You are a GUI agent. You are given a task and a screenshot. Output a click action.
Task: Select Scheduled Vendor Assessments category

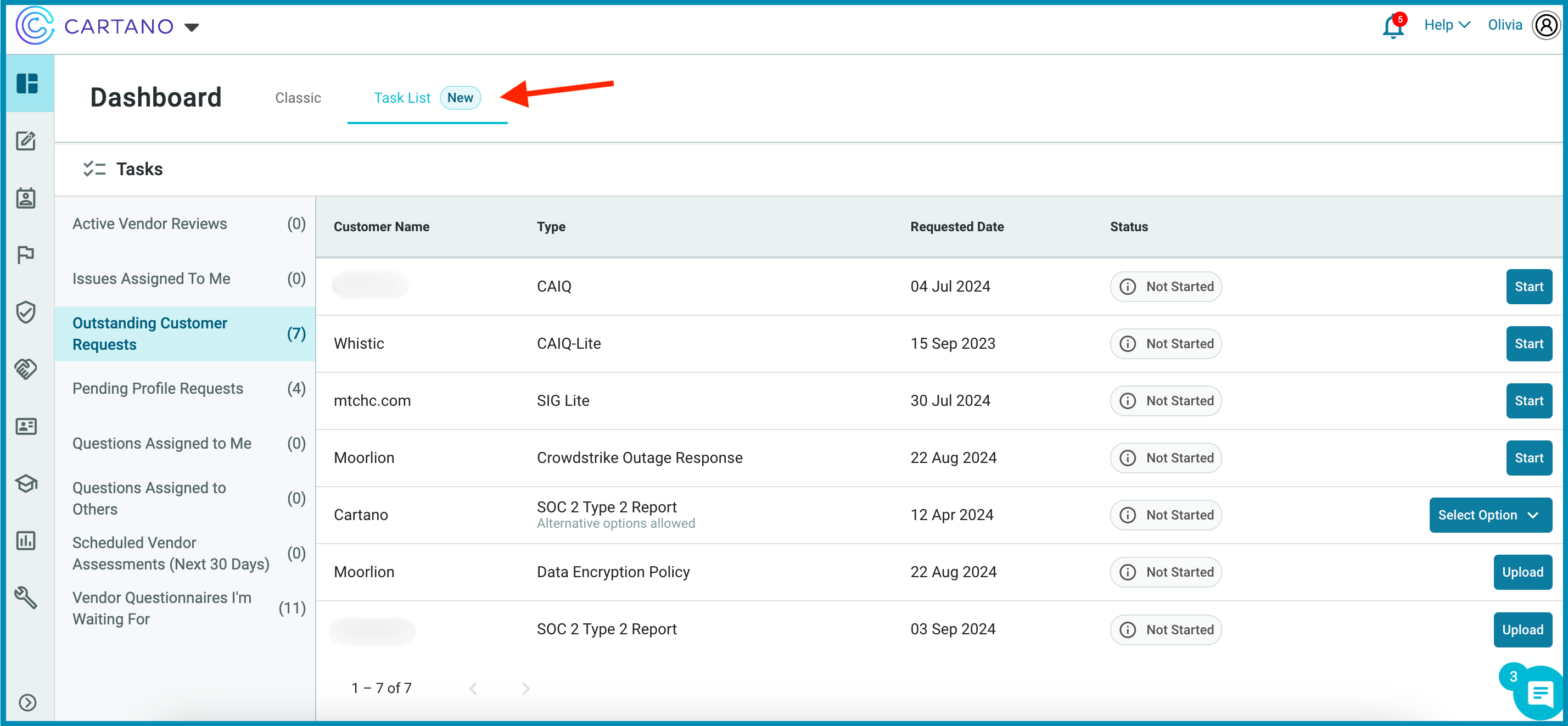(185, 553)
